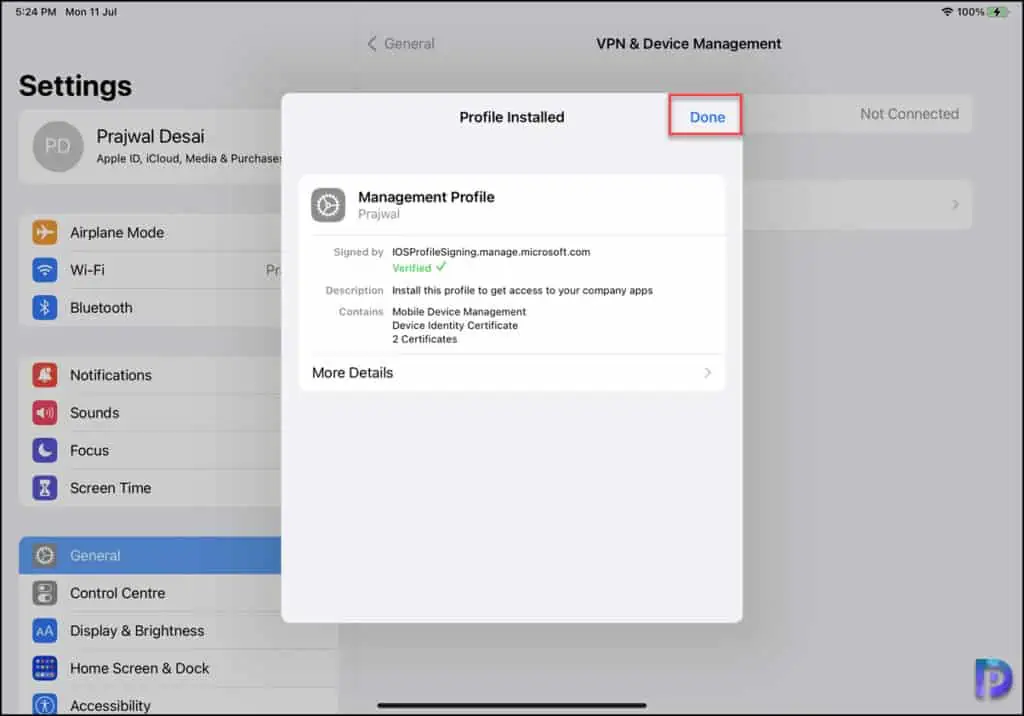Click the Screen Time hourglass icon
Viewport: 1024px width, 716px height.
pos(45,488)
